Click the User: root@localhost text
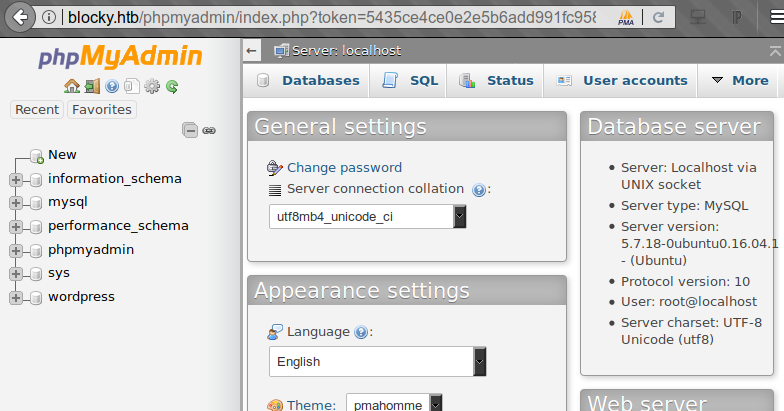 pos(688,302)
